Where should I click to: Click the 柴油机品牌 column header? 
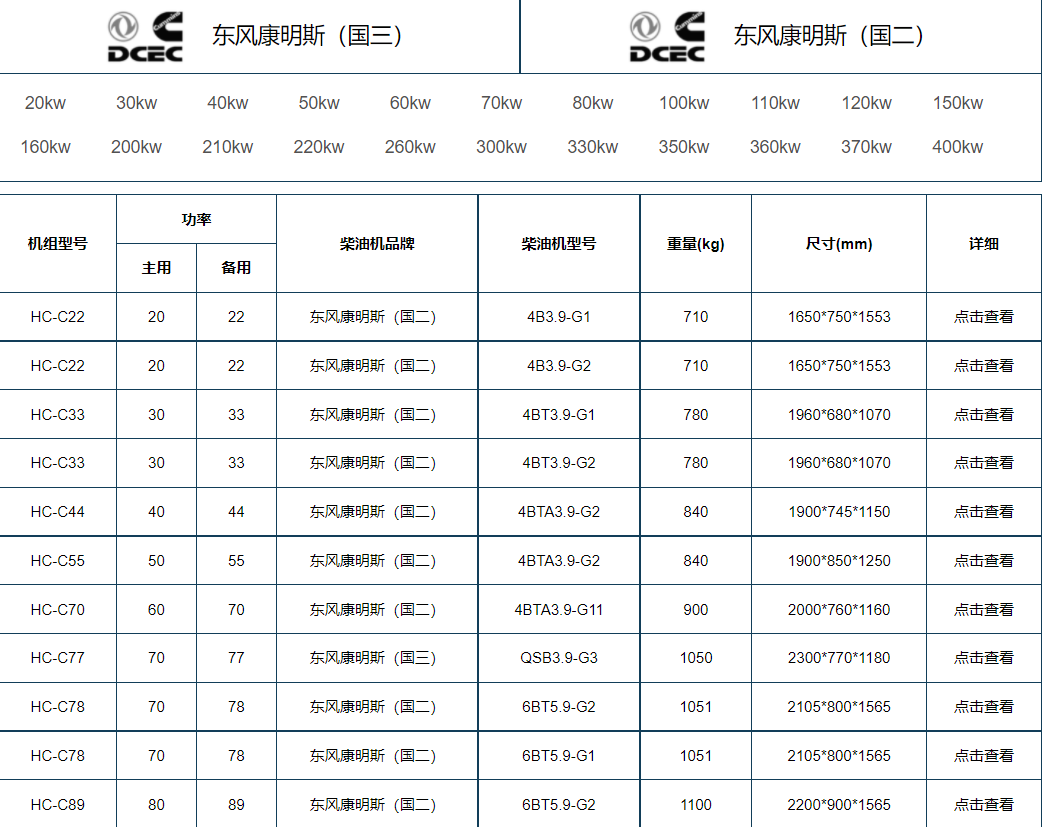(377, 244)
